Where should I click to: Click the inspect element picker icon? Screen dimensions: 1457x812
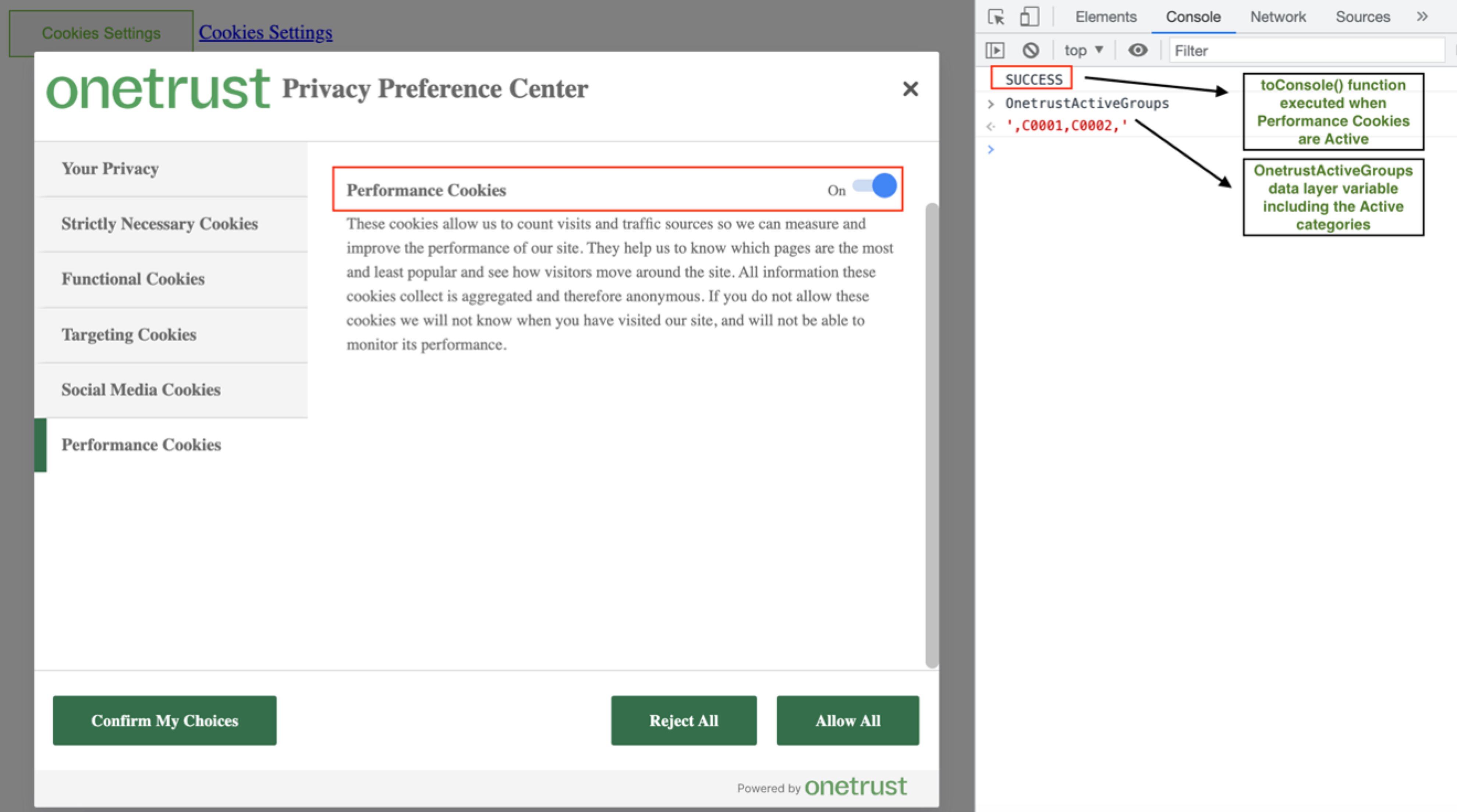click(x=996, y=17)
